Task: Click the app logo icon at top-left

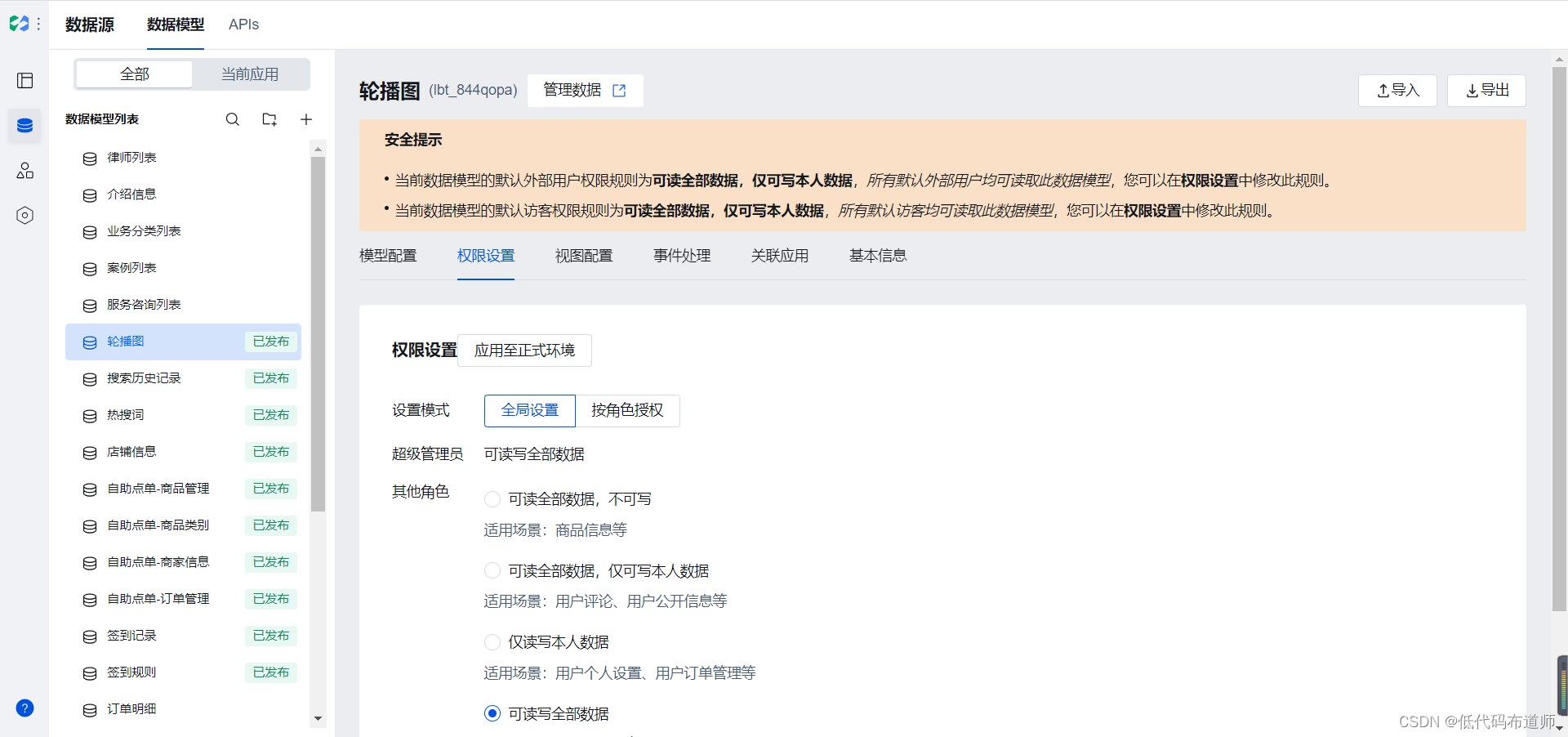Action: [x=19, y=24]
